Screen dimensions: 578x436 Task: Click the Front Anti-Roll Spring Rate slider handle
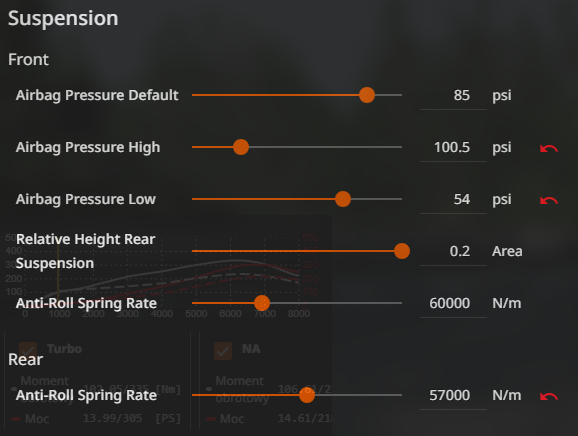[262, 303]
